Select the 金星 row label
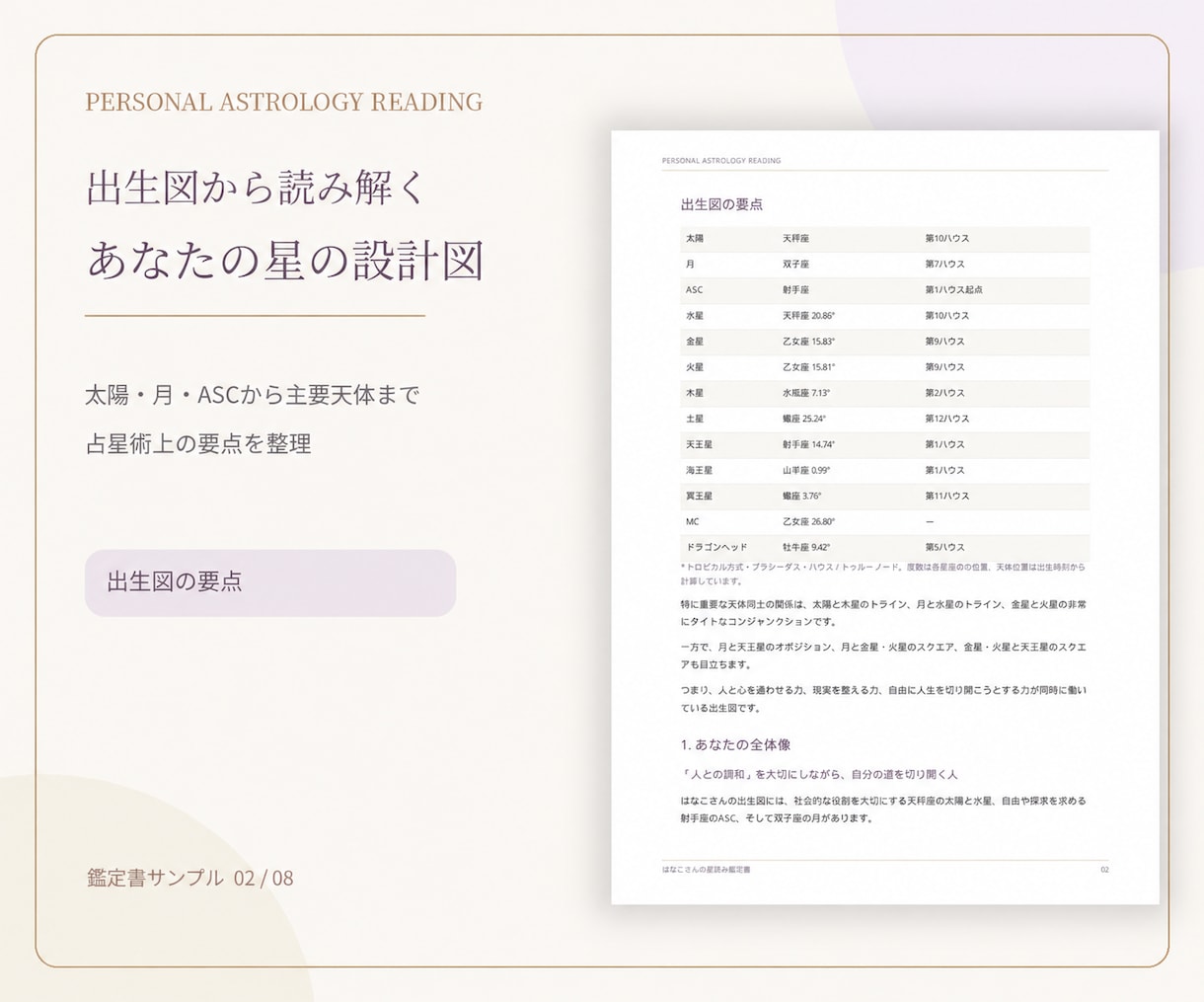Screen dimensions: 1204x1002 click(695, 342)
